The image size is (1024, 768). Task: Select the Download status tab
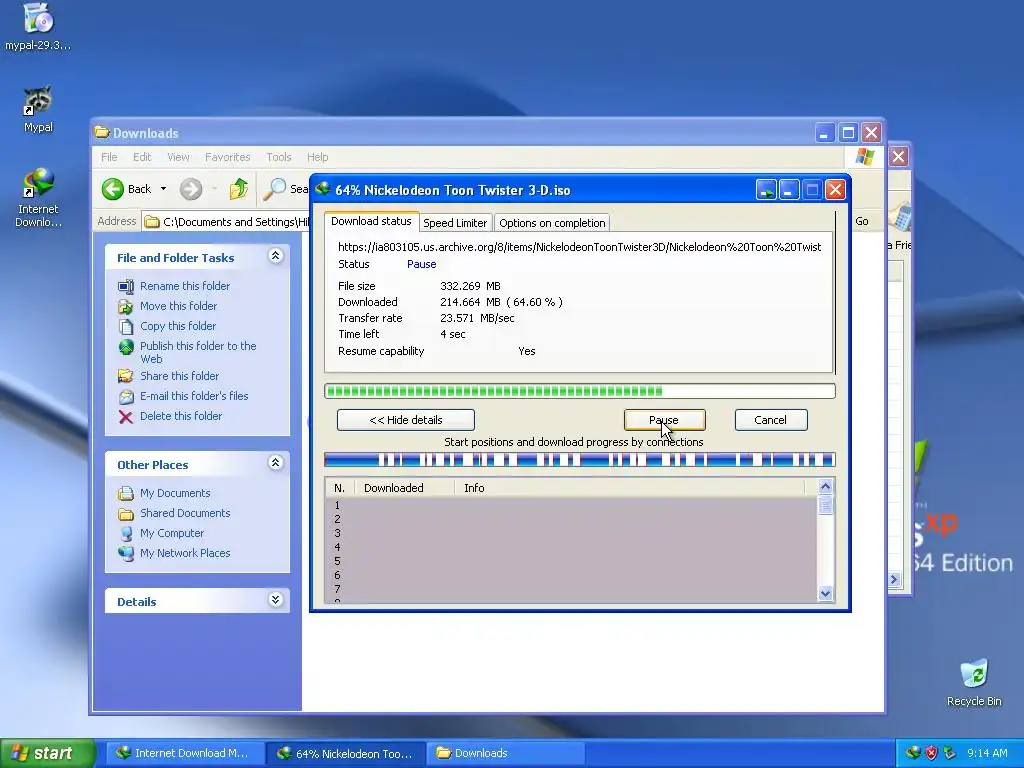[x=371, y=221]
